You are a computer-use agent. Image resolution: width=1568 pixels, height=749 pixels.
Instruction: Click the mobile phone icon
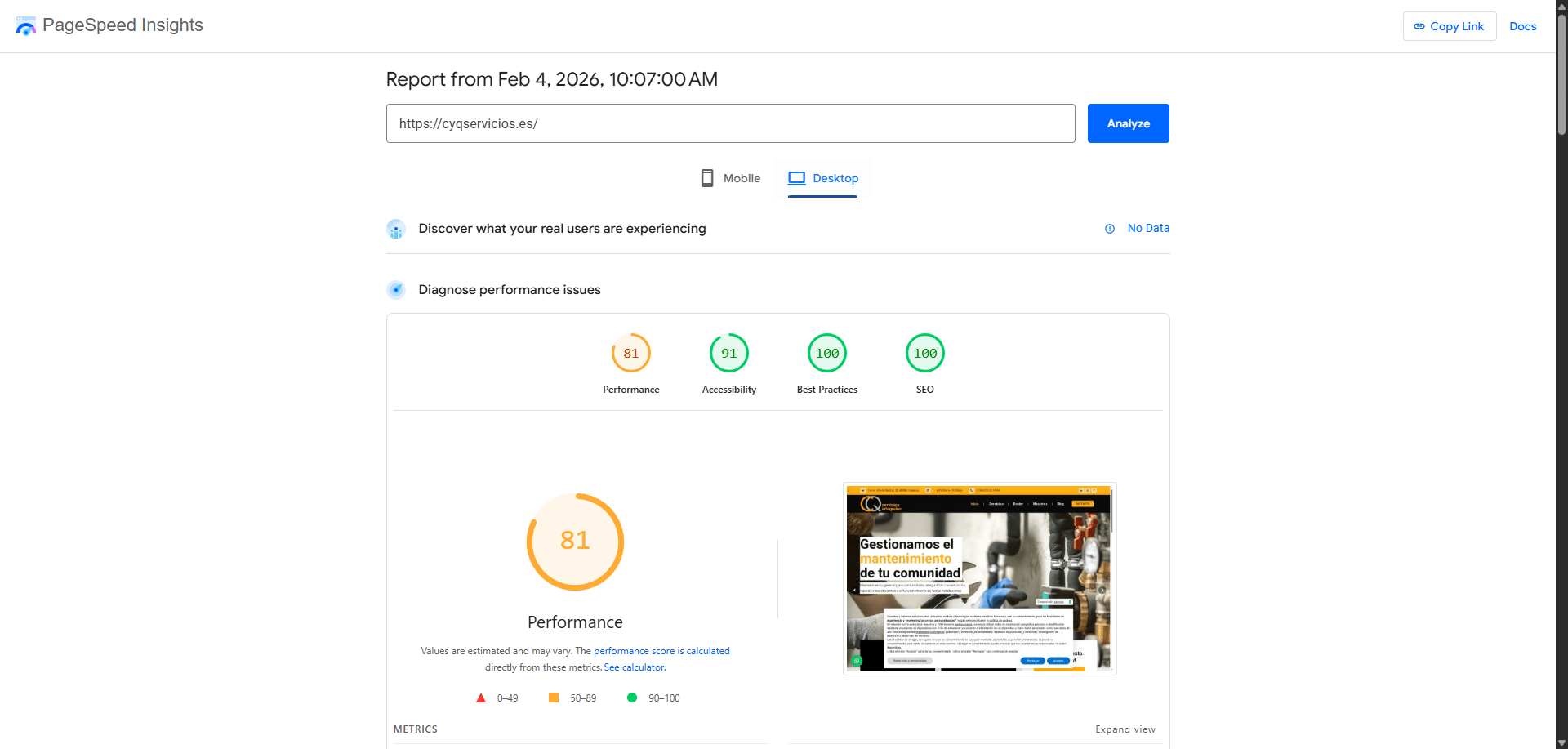[x=707, y=178]
